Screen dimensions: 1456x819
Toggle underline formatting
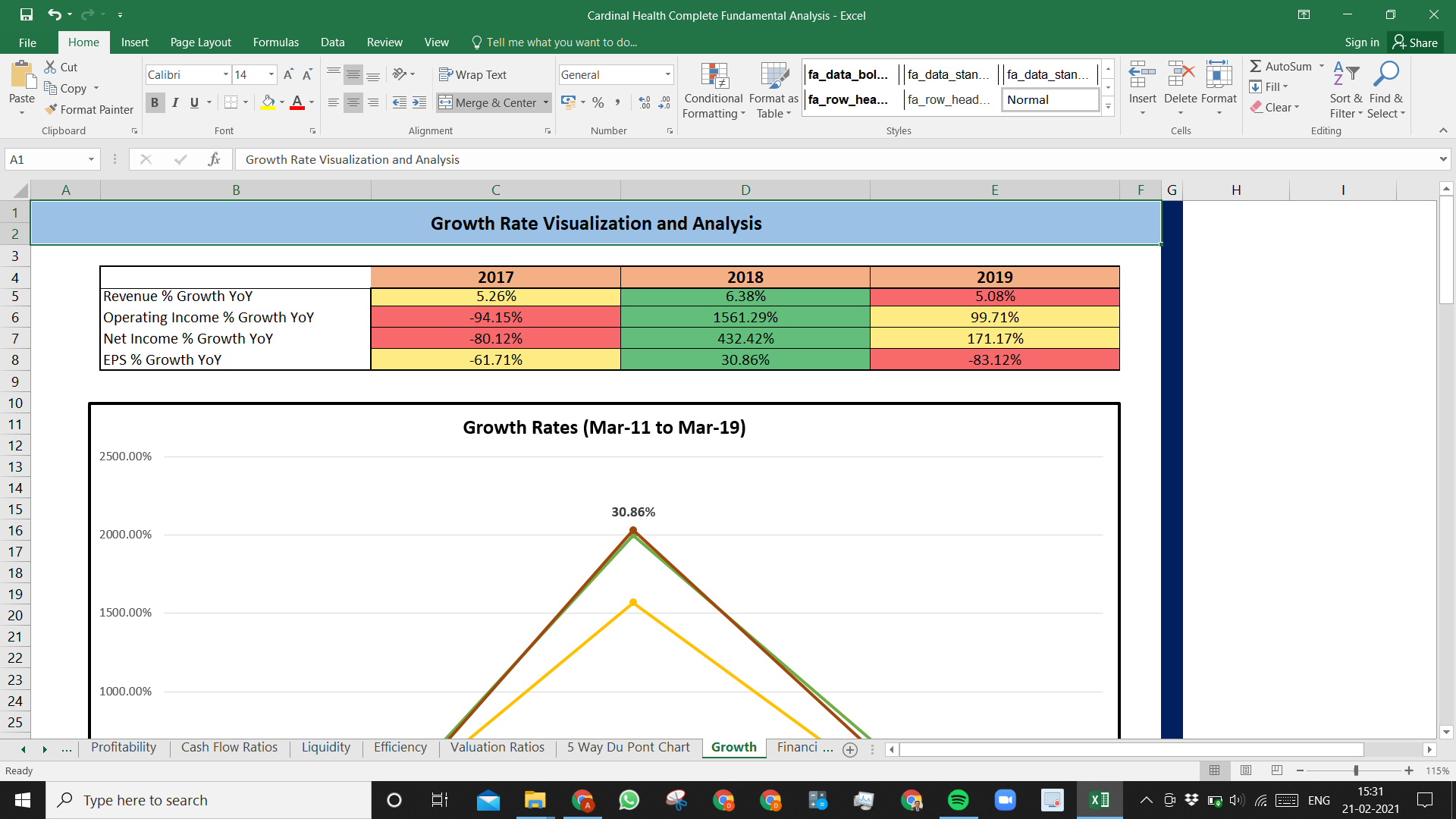pyautogui.click(x=195, y=102)
